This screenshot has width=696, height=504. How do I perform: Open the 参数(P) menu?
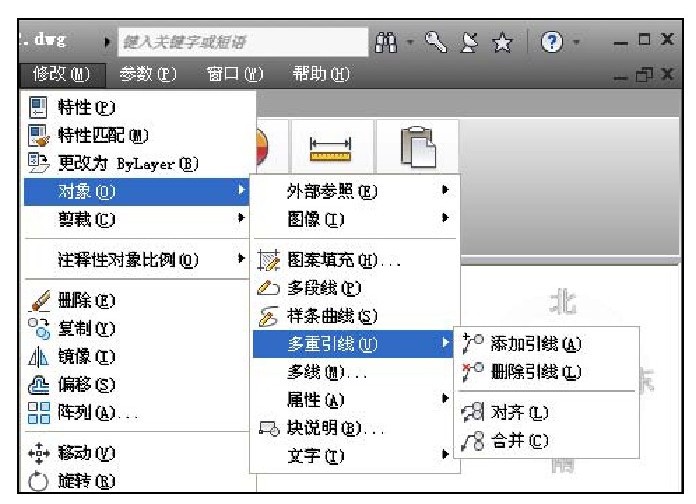(148, 74)
